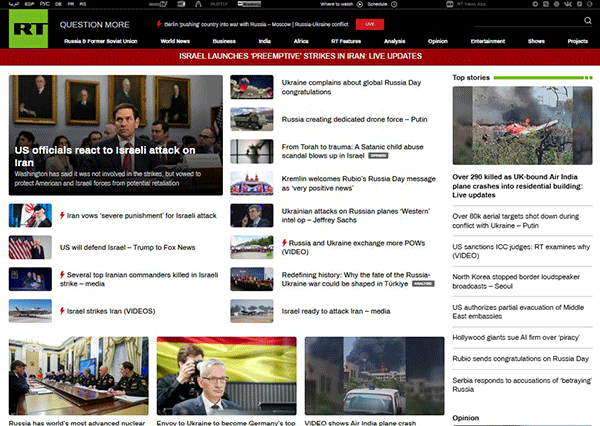Open Over 80k aerial targets shot down story

click(x=515, y=221)
